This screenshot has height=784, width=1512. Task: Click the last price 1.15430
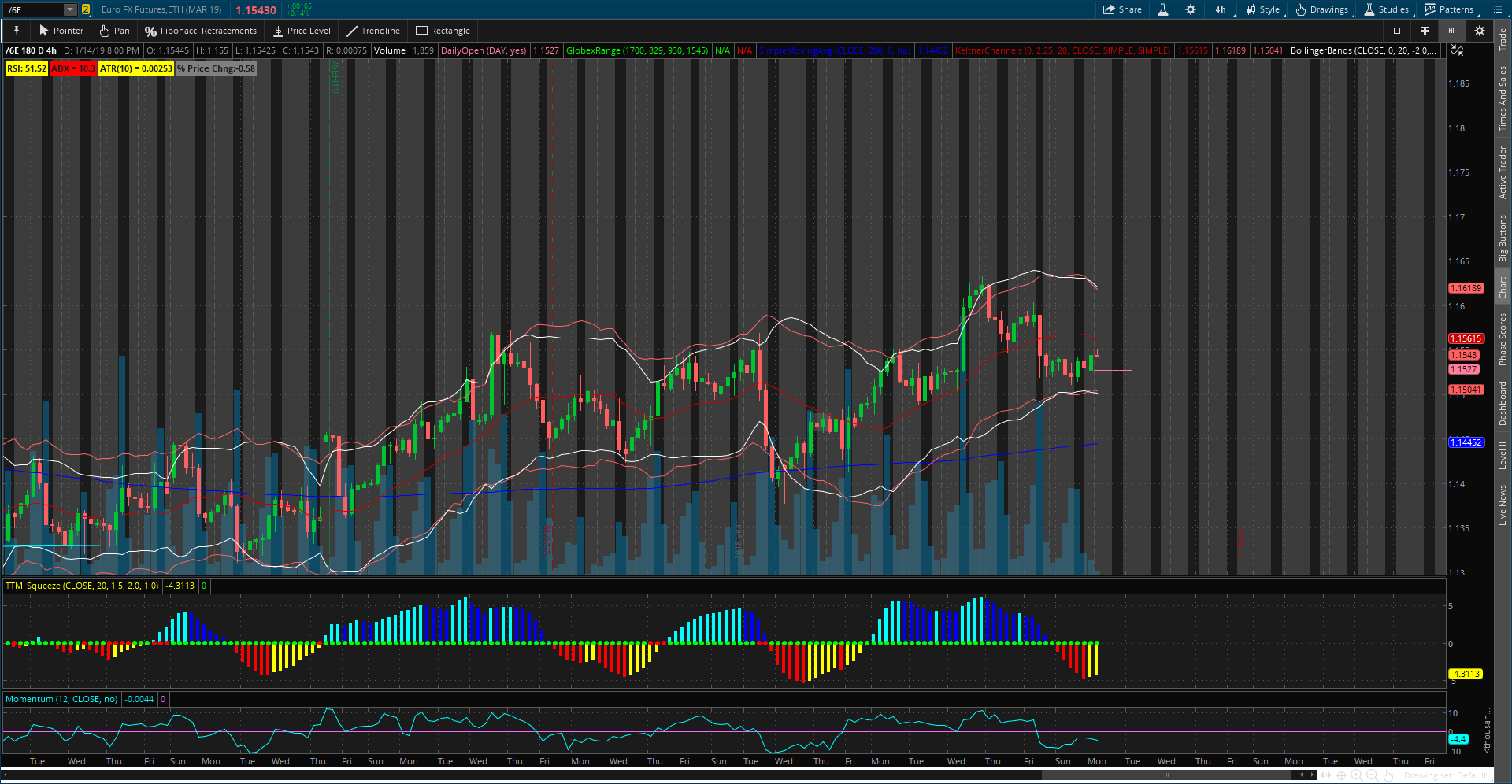point(256,10)
